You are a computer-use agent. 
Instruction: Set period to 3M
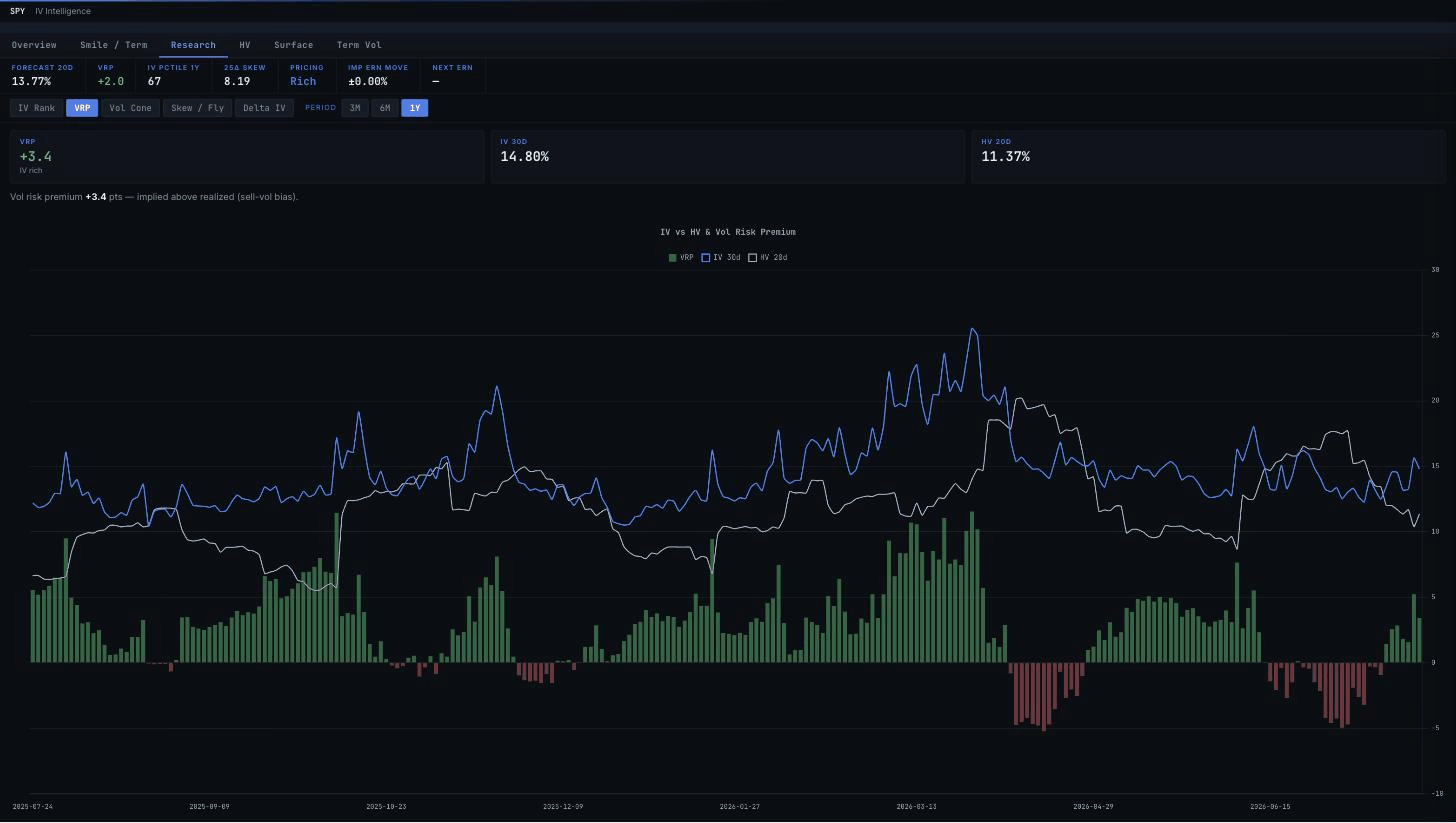point(355,108)
